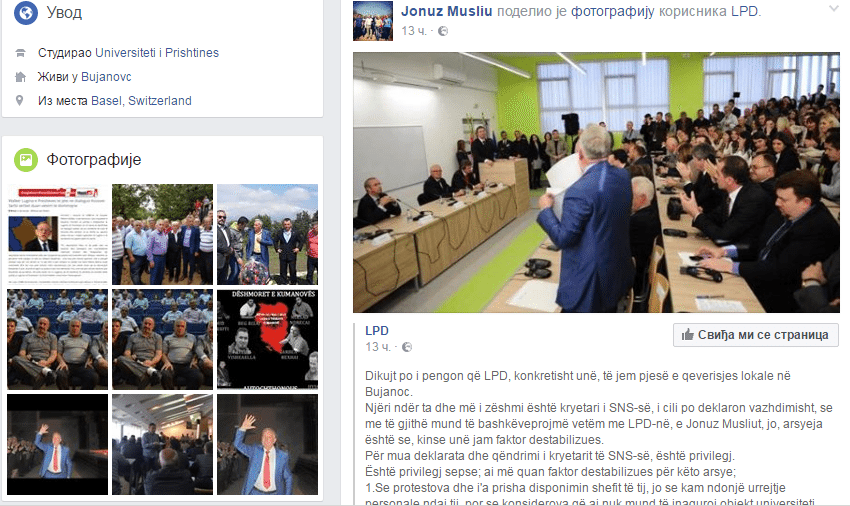Screen dimensions: 850x506
Task: Like the LPD page with Свиђа ми се страница
Action: point(756,335)
